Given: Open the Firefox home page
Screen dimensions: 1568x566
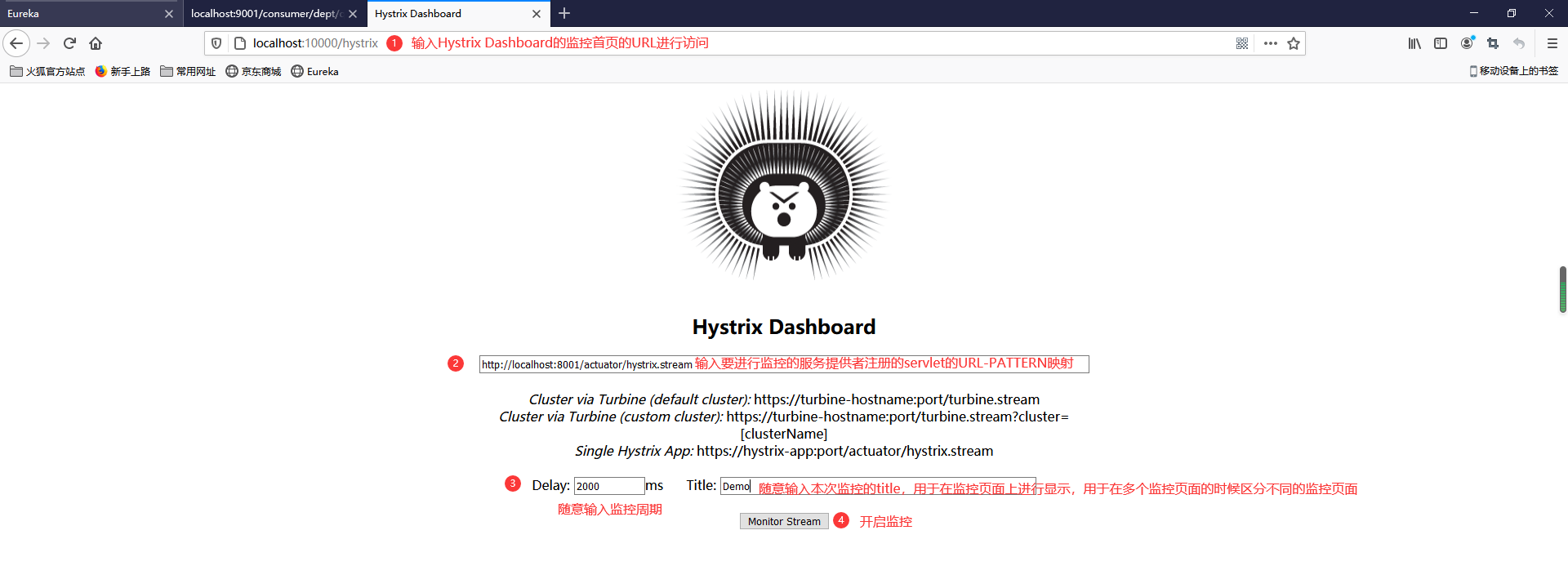Looking at the screenshot, I should [96, 43].
